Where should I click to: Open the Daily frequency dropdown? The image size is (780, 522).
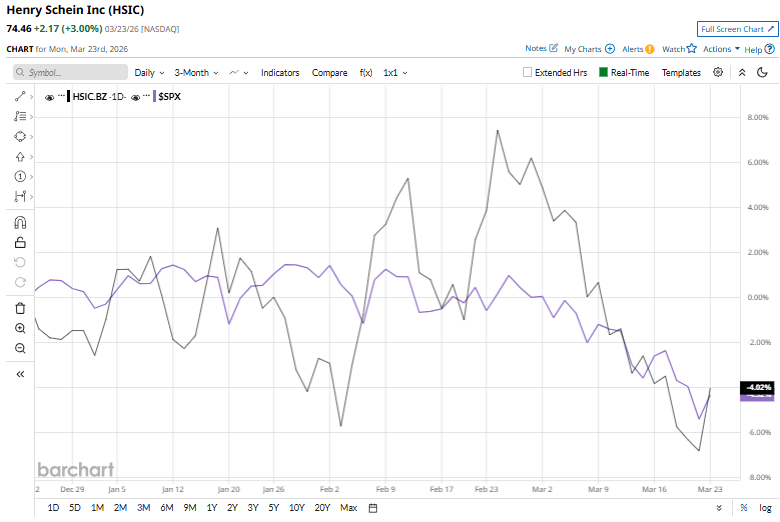point(149,73)
